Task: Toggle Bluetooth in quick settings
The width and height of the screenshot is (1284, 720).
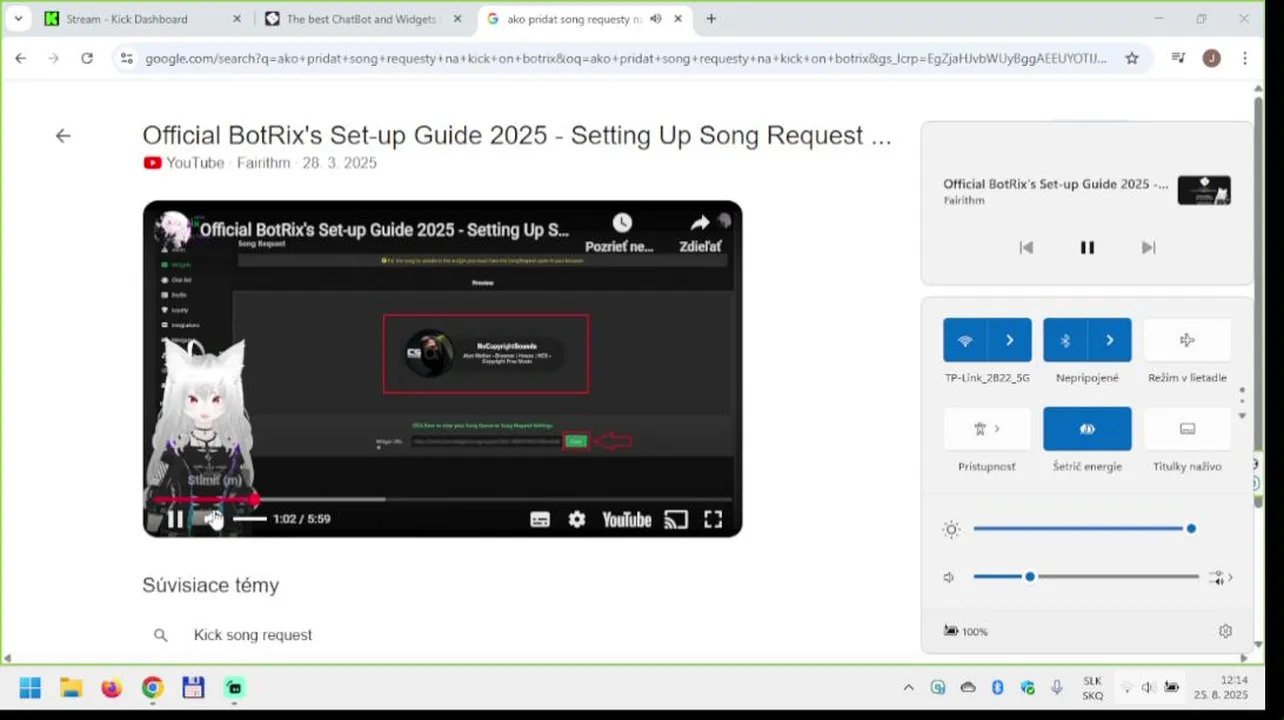Action: (1065, 340)
